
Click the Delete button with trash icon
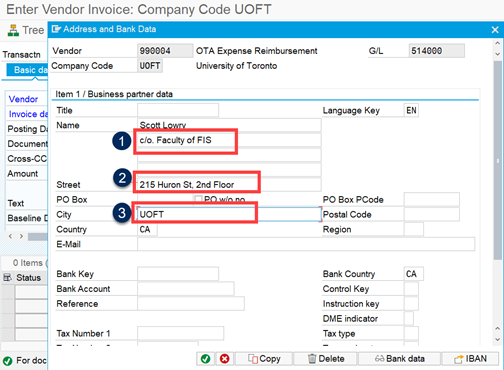(326, 359)
